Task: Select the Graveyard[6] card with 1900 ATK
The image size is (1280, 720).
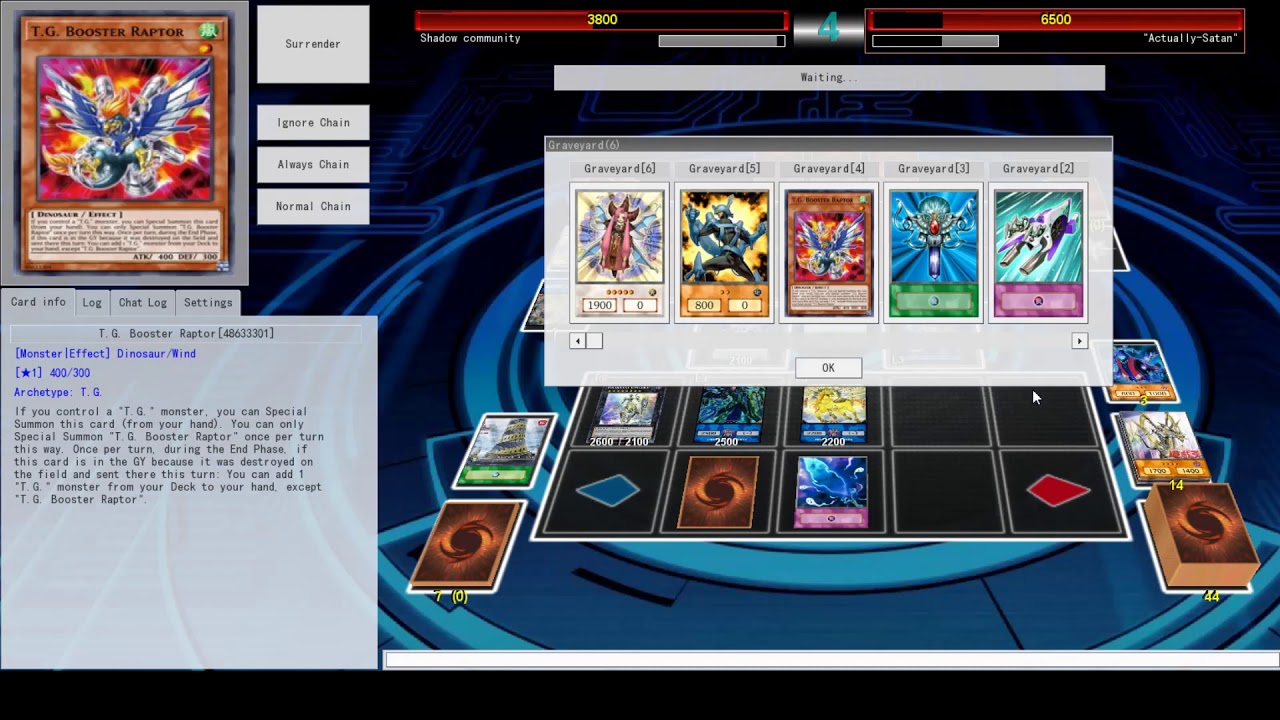Action: (x=619, y=252)
